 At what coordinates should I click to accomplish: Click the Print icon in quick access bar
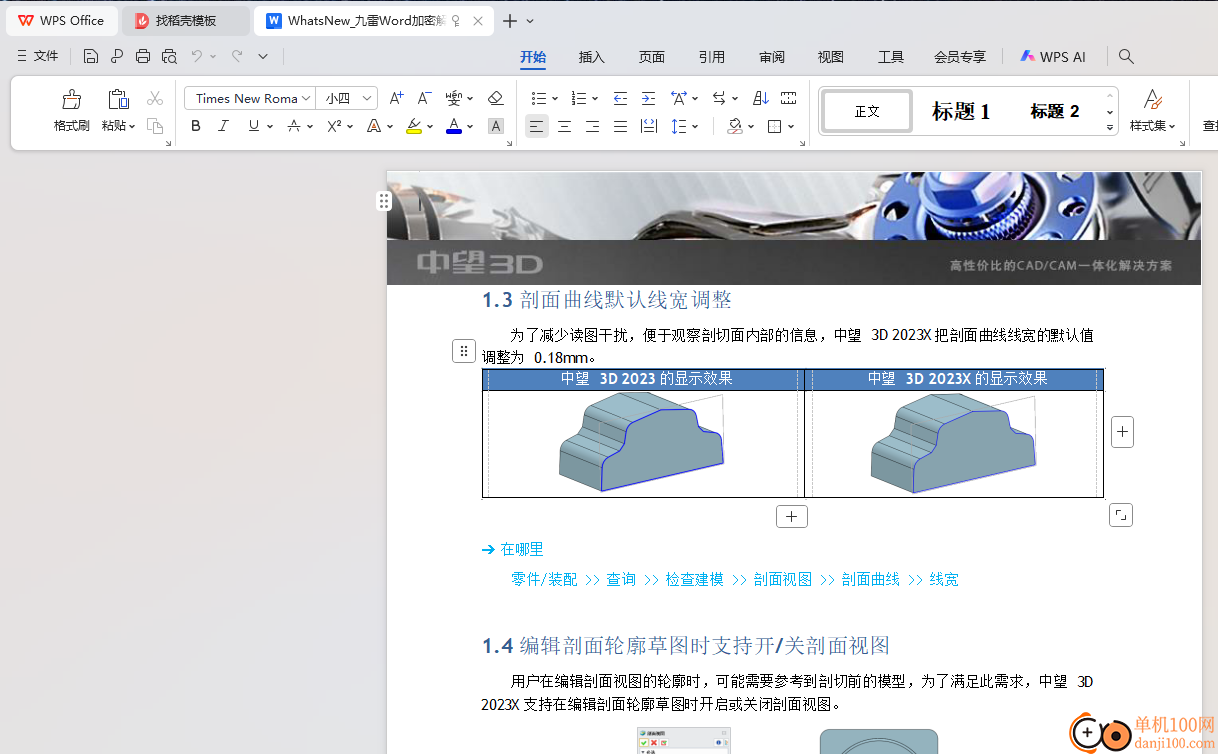pyautogui.click(x=143, y=56)
